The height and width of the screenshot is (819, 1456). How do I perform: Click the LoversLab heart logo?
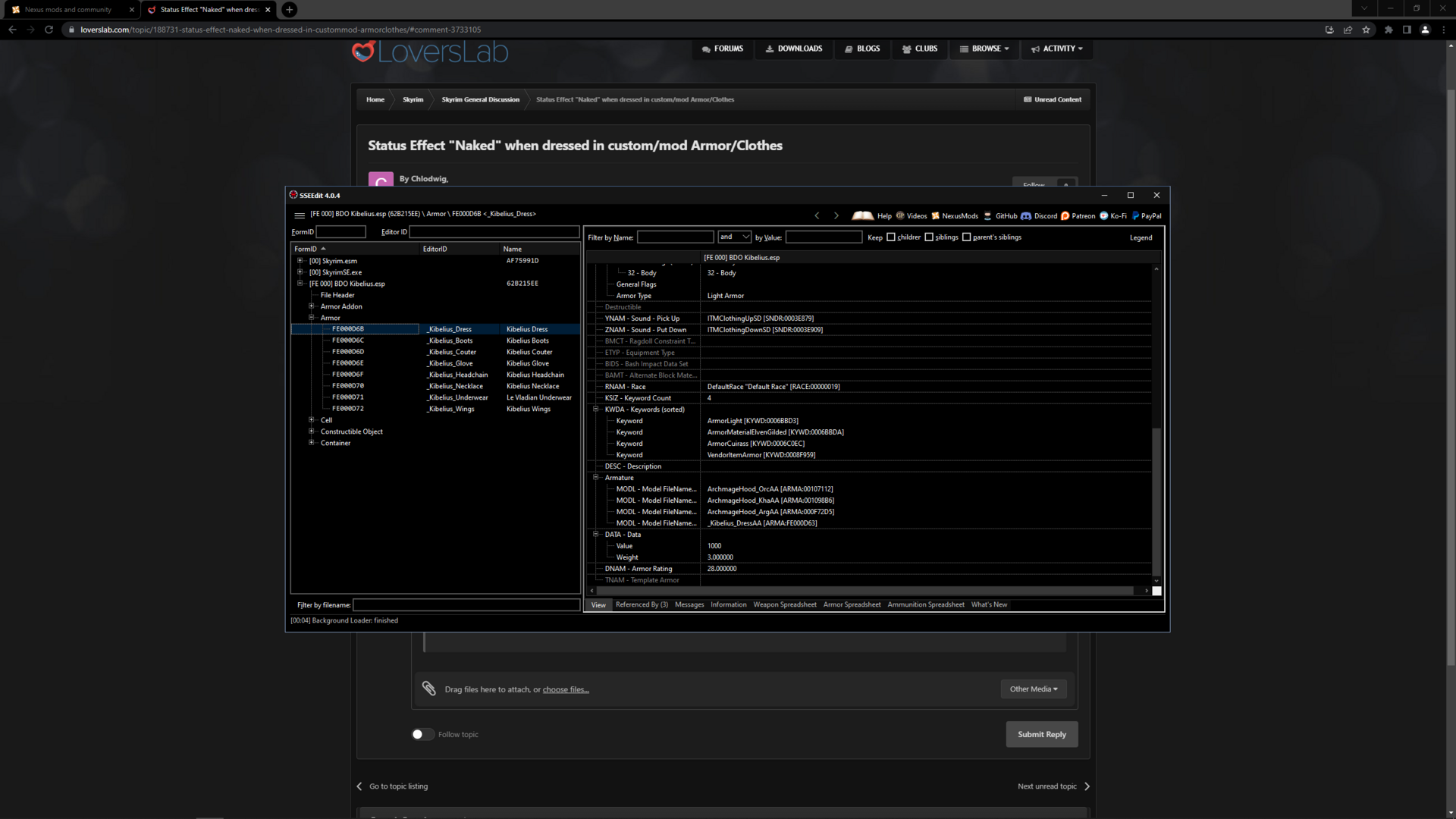pyautogui.click(x=363, y=52)
